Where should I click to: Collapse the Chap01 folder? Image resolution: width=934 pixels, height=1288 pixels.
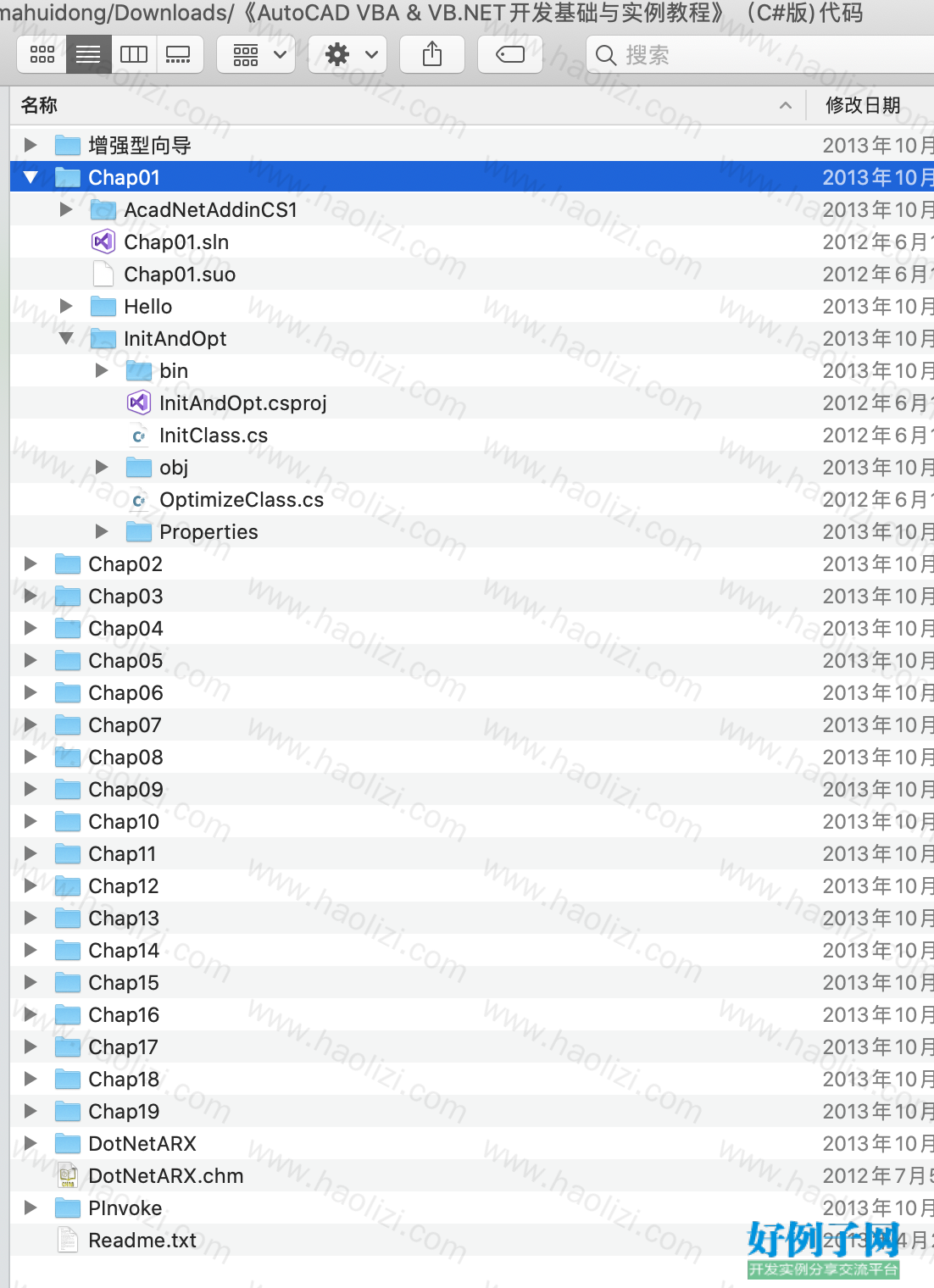[x=31, y=177]
